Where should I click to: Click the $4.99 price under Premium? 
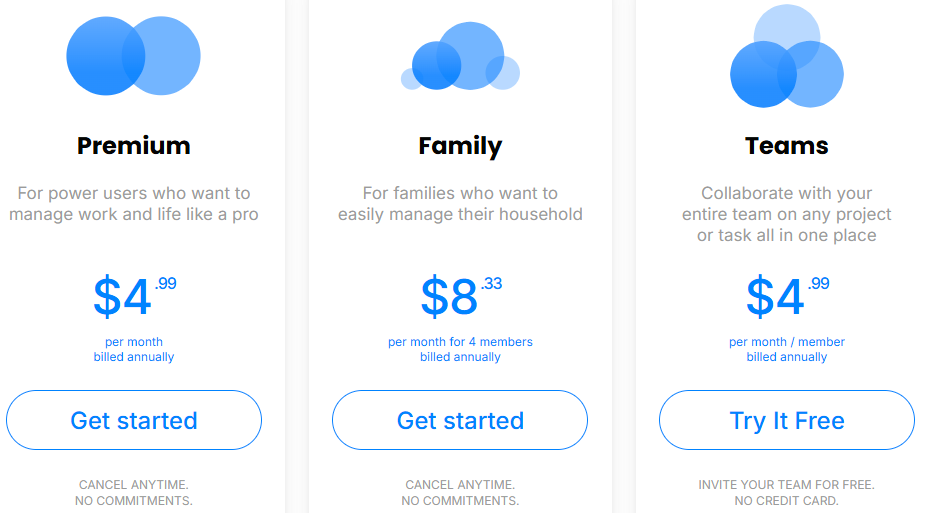click(135, 296)
